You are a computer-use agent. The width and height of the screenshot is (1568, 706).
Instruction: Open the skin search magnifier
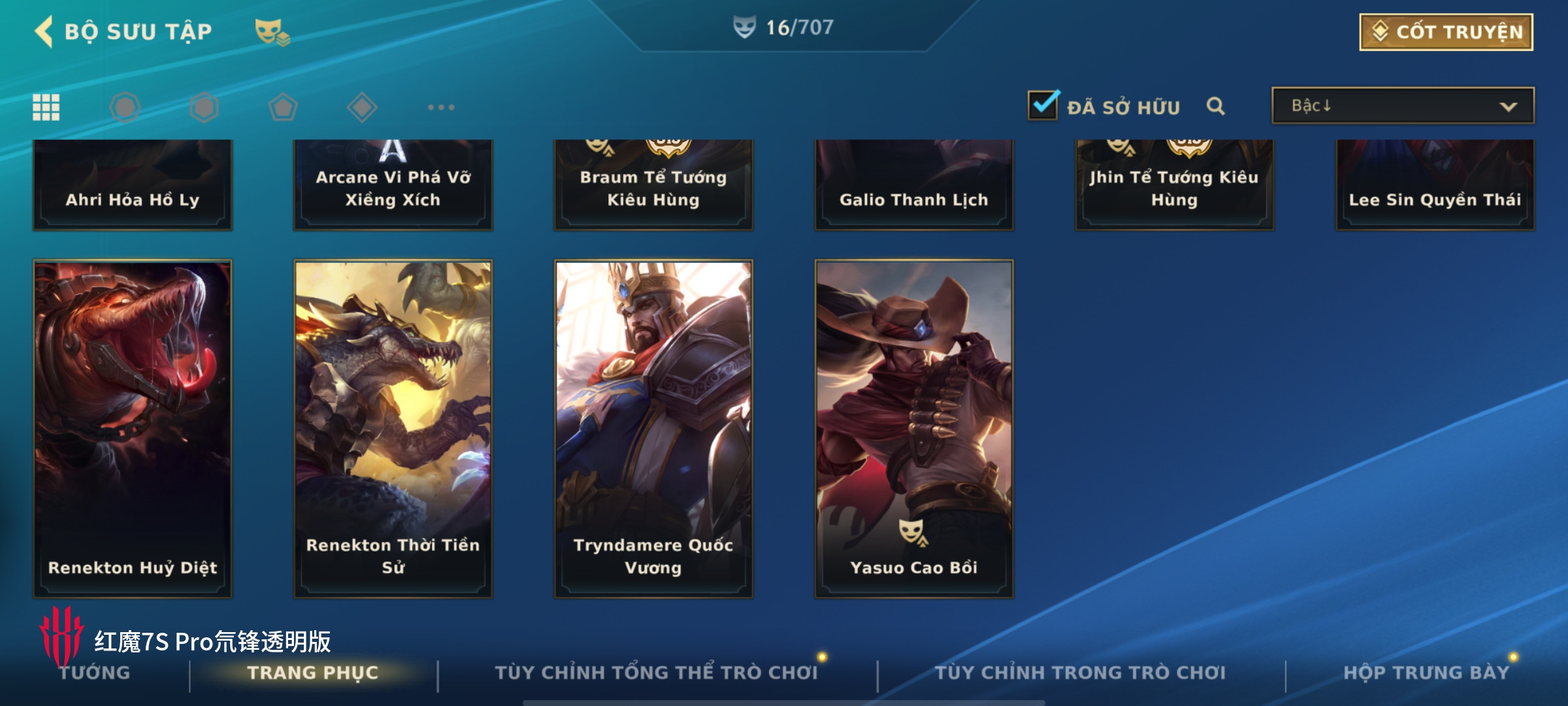[1216, 106]
